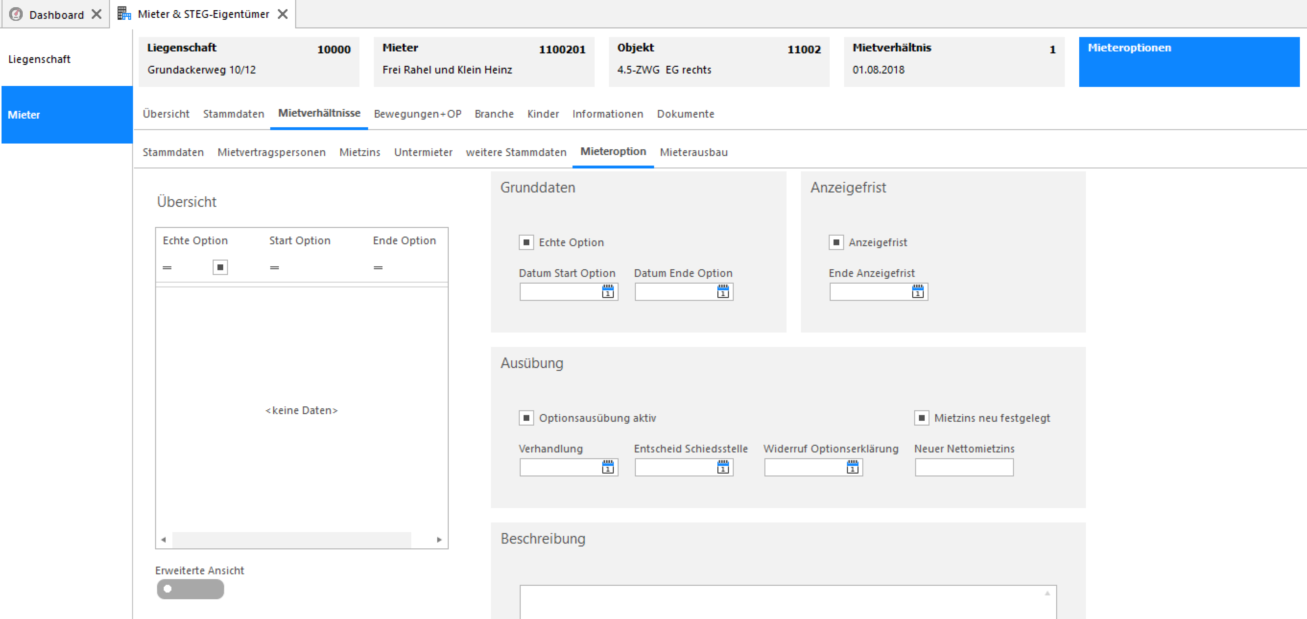Open the Branche tab
Viewport: 1307px width, 619px height.
[x=494, y=114]
